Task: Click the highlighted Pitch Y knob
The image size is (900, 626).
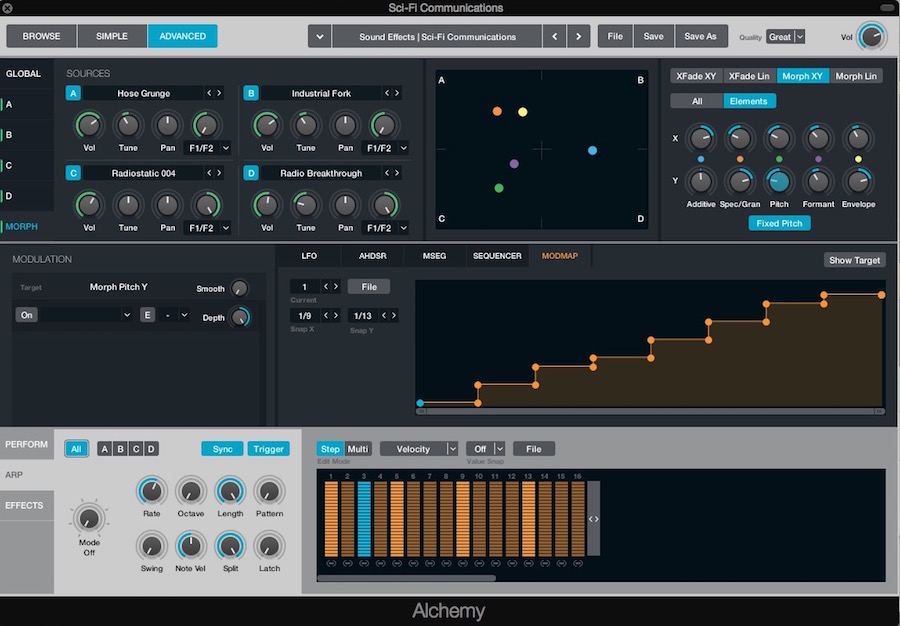Action: tap(779, 181)
